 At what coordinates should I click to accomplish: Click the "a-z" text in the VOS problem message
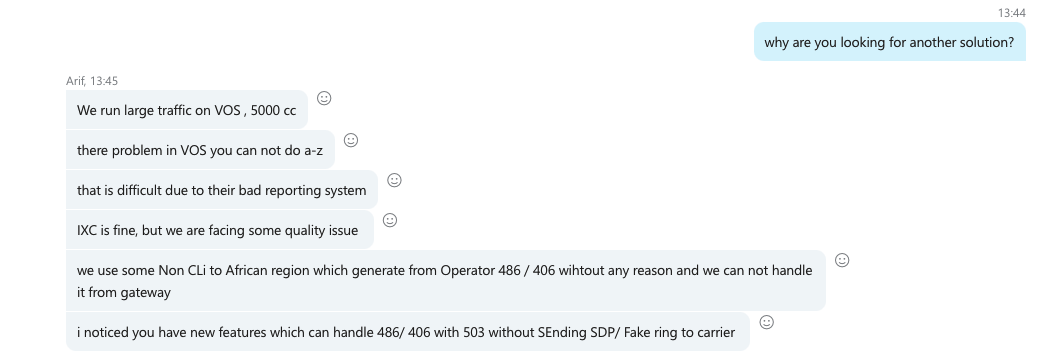pyautogui.click(x=314, y=150)
